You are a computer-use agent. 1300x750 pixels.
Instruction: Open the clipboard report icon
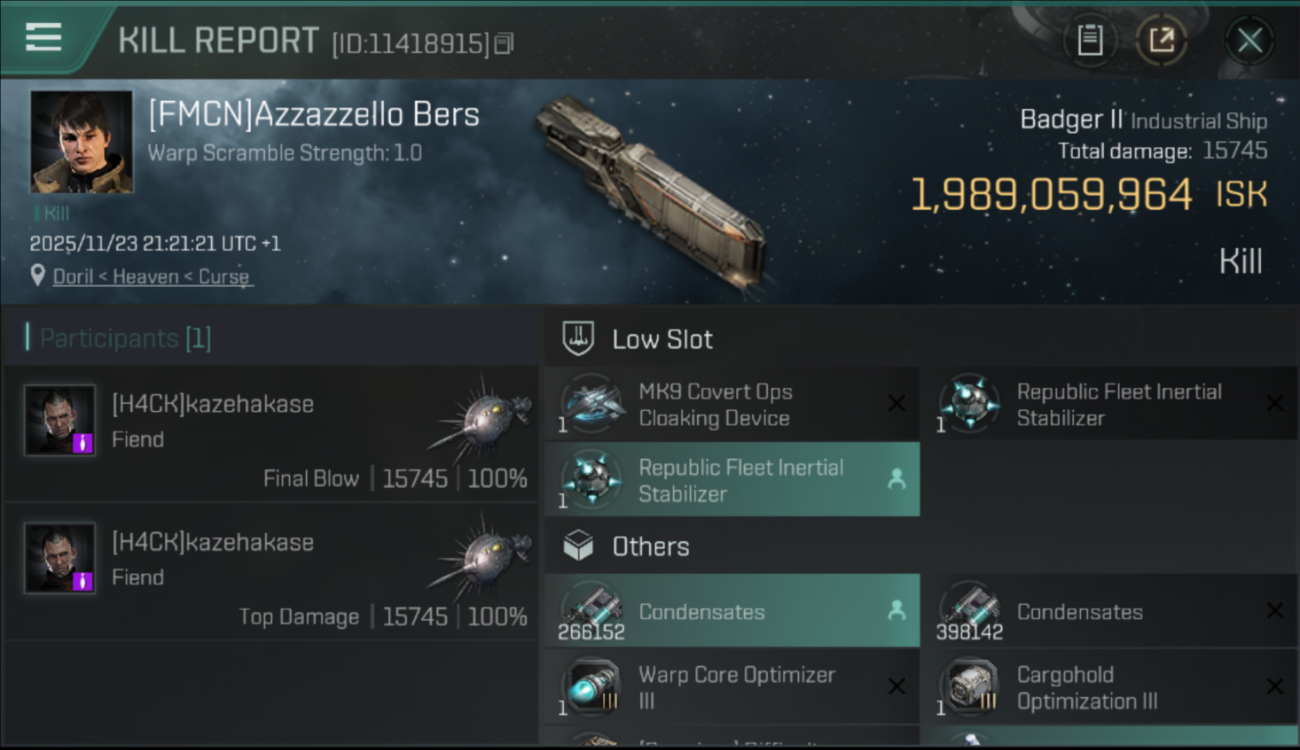click(1089, 40)
